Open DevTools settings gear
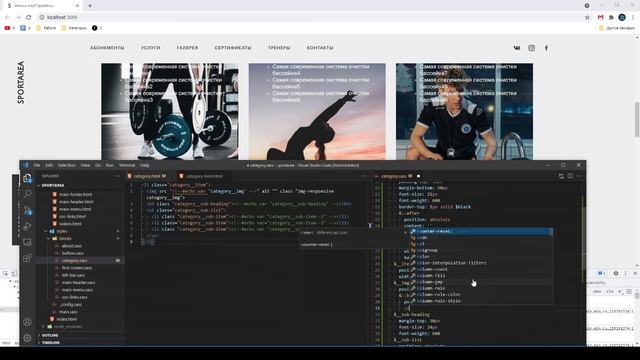Image resolution: width=640 pixels, height=360 pixels. coord(616,273)
